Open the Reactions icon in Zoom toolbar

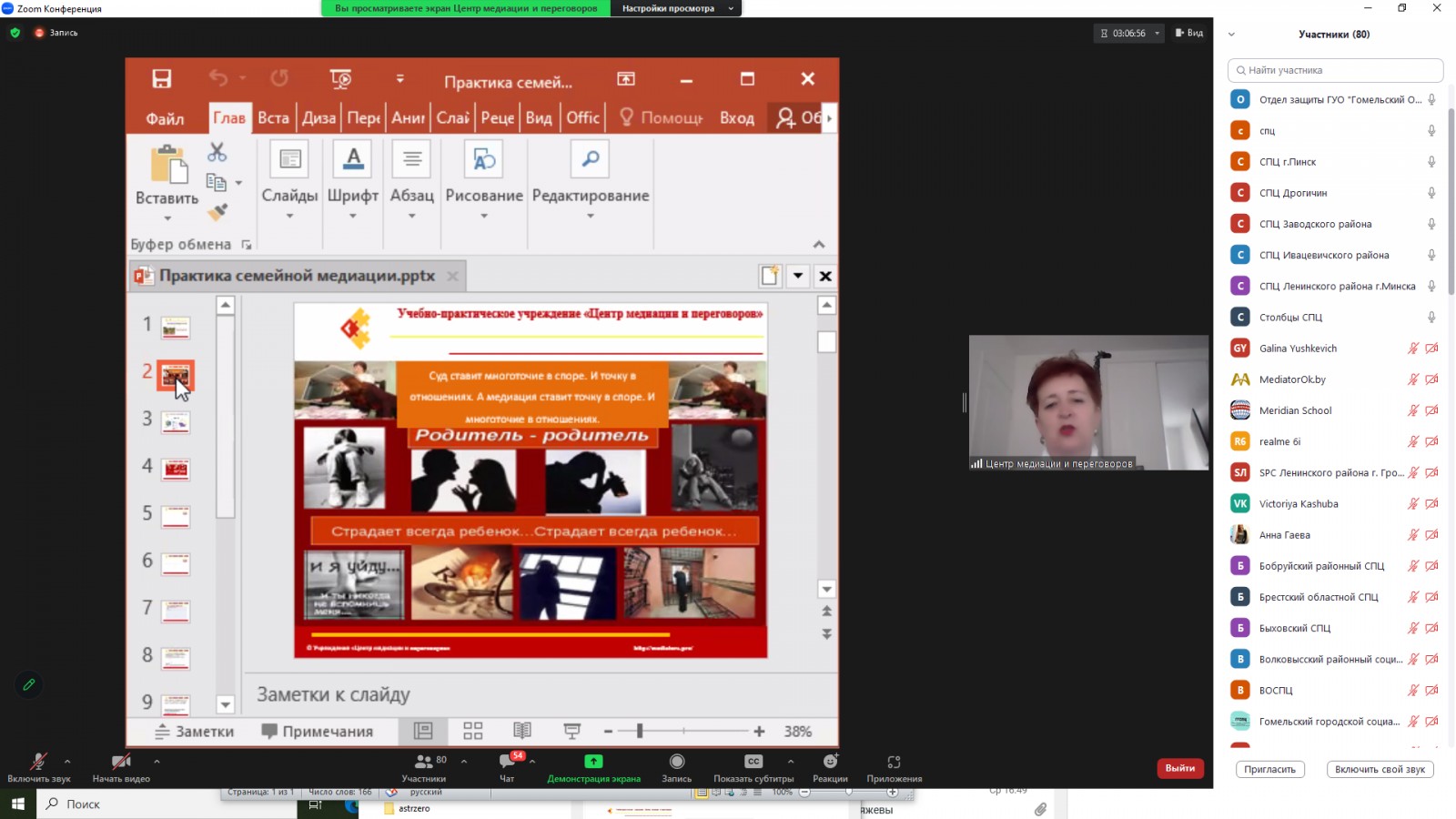(x=830, y=762)
